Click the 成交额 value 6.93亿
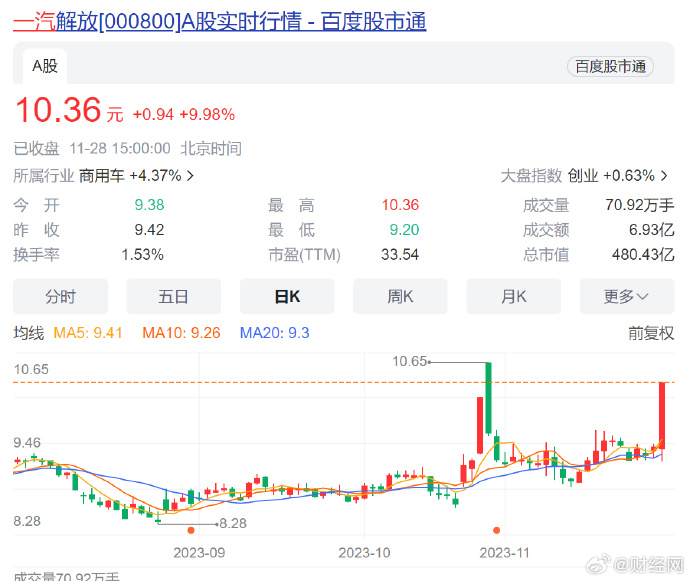 (651, 230)
